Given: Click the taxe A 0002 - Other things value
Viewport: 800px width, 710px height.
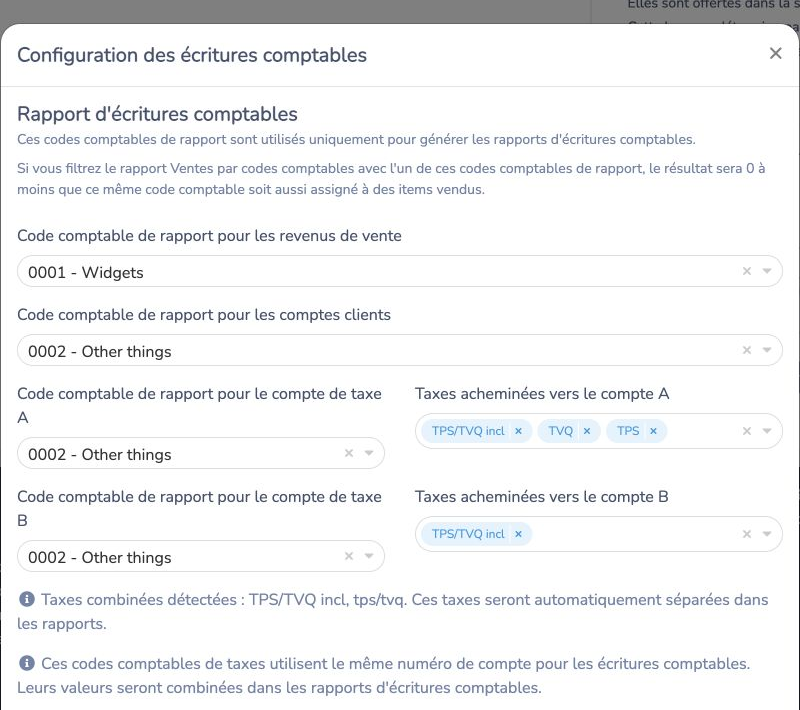Looking at the screenshot, I should pos(99,454).
